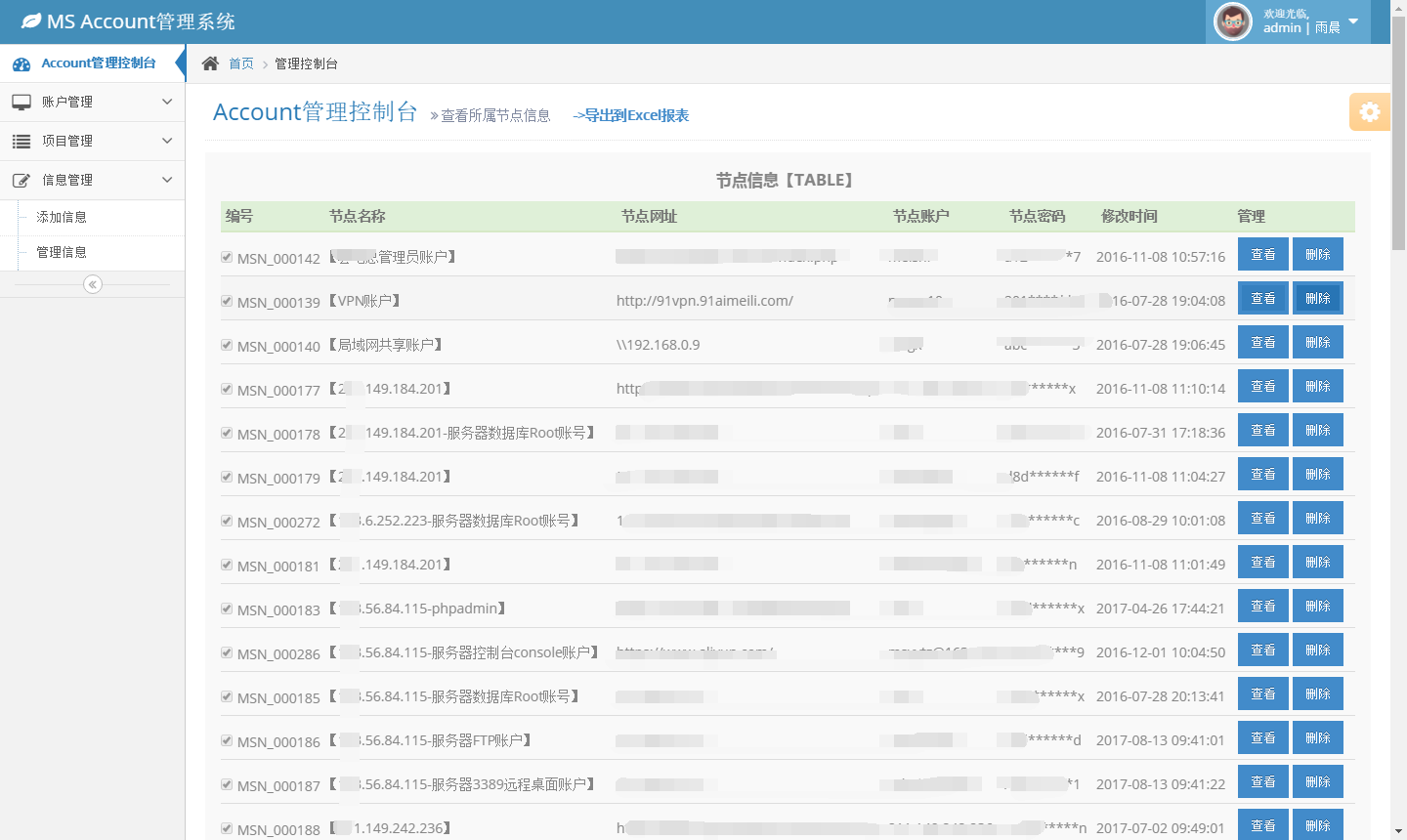Click the 导出到Excel报表 export link
Viewport: 1407px width, 840px height.
631,115
